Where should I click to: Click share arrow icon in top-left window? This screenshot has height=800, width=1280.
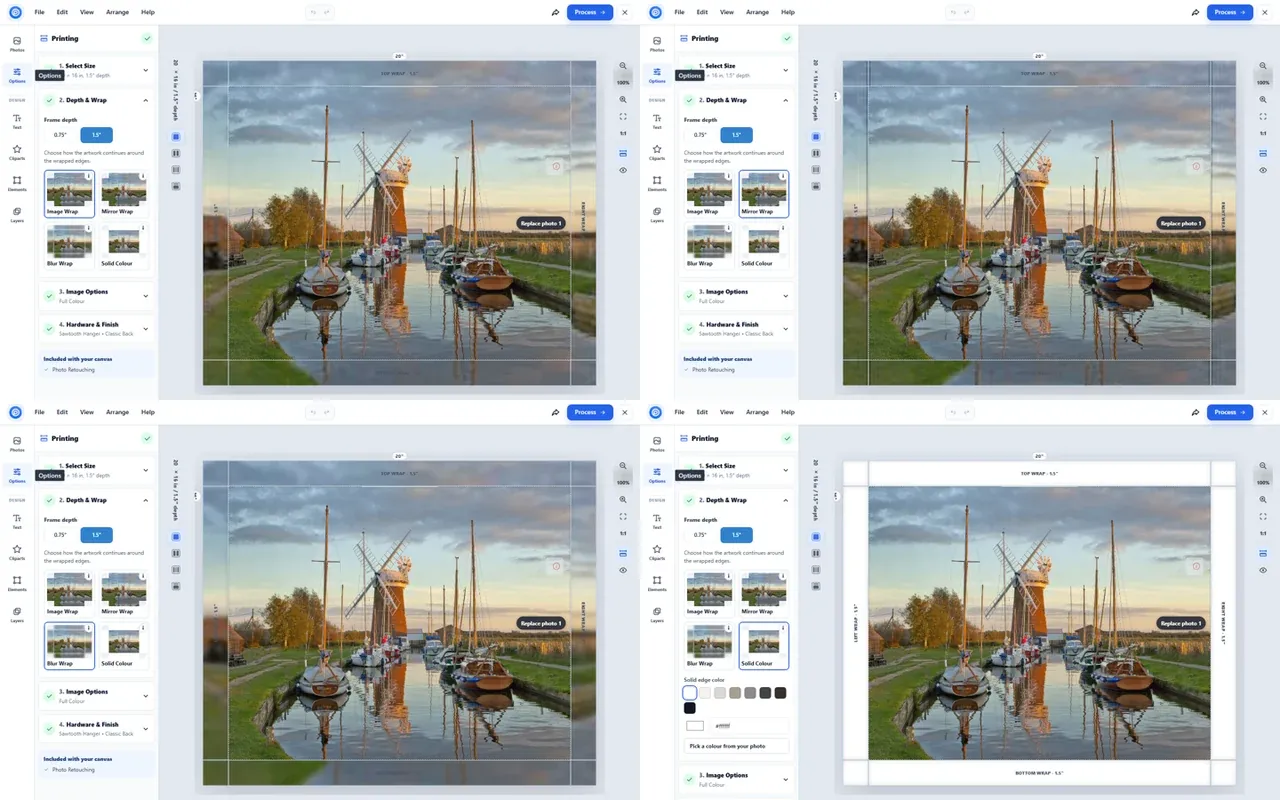pyautogui.click(x=555, y=12)
